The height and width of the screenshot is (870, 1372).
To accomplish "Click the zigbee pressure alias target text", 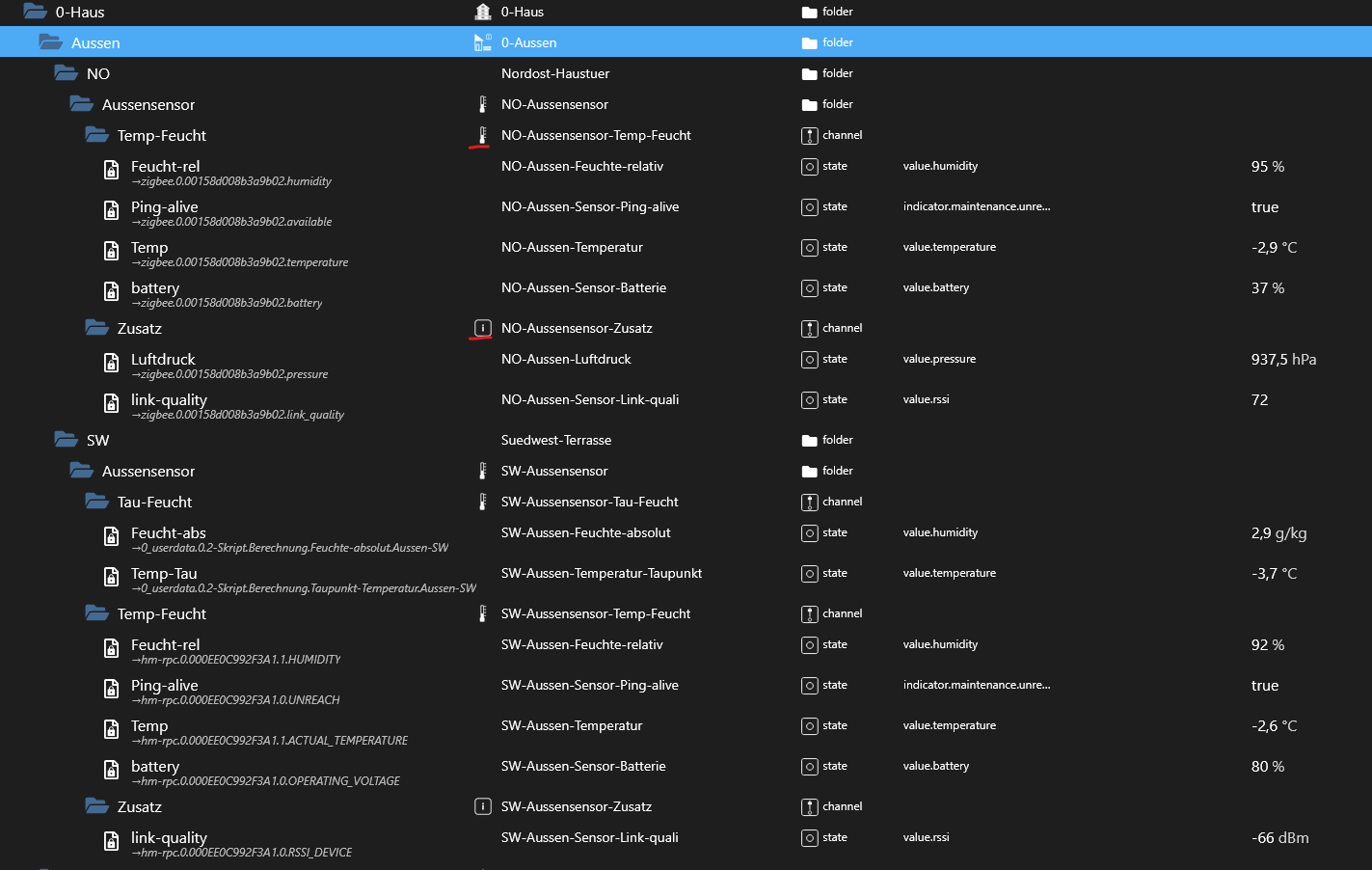I will 233,374.
